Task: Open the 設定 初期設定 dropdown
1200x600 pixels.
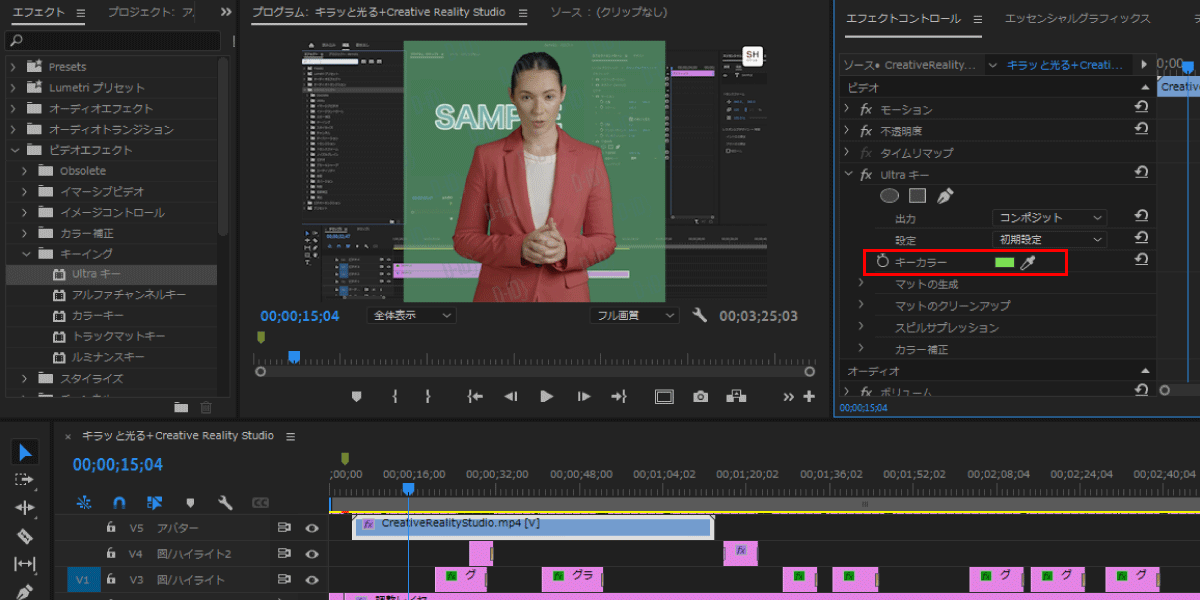Action: 1050,240
